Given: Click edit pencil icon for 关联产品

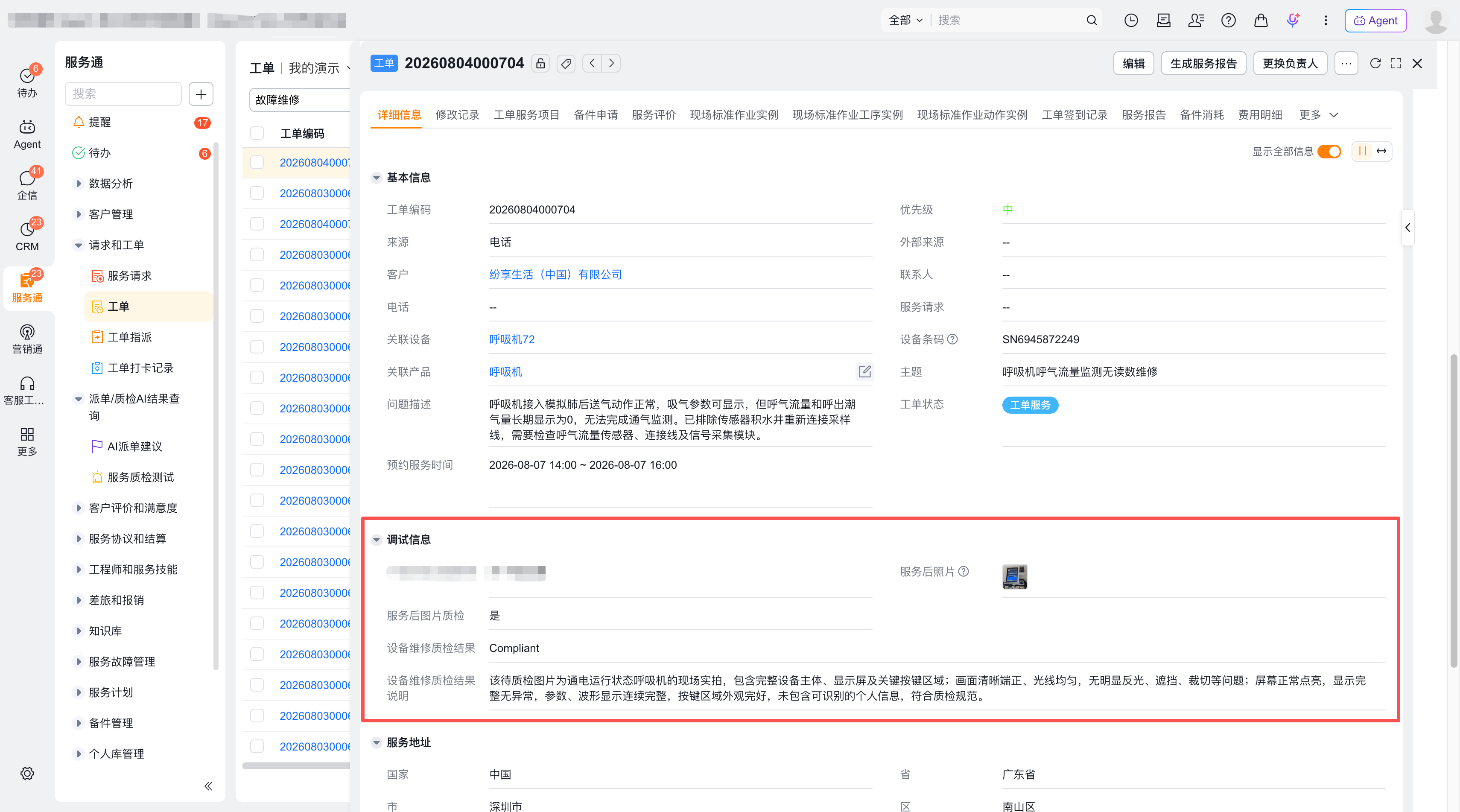Looking at the screenshot, I should 864,372.
